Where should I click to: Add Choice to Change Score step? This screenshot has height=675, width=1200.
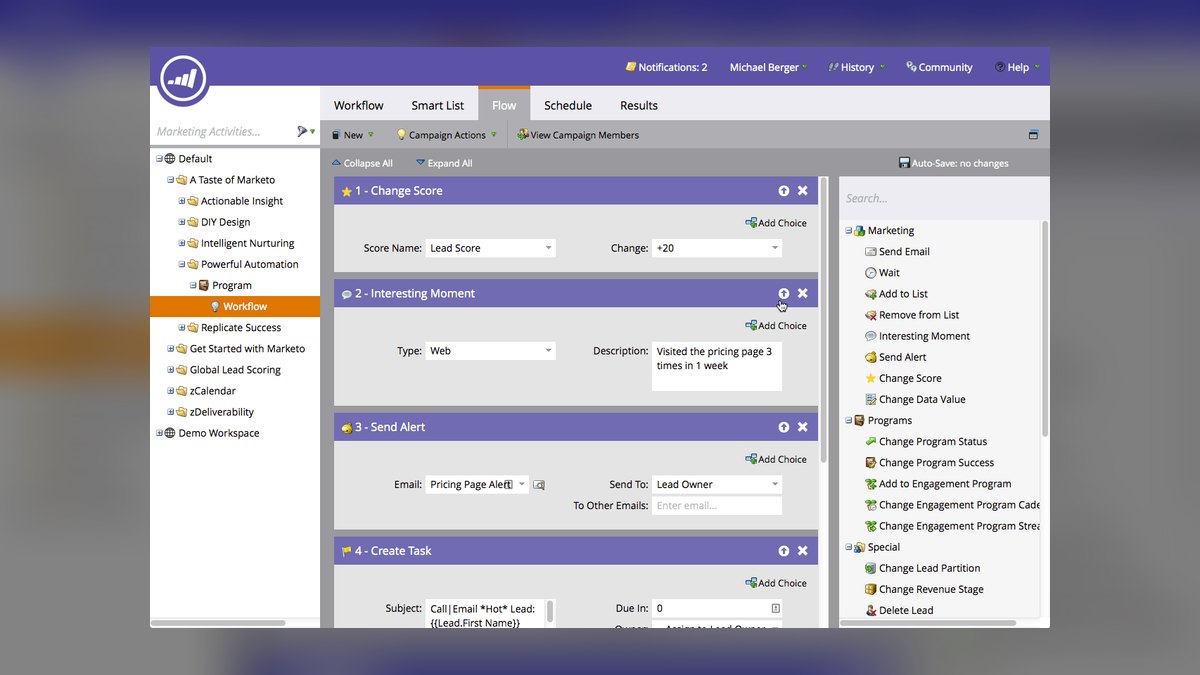(776, 223)
